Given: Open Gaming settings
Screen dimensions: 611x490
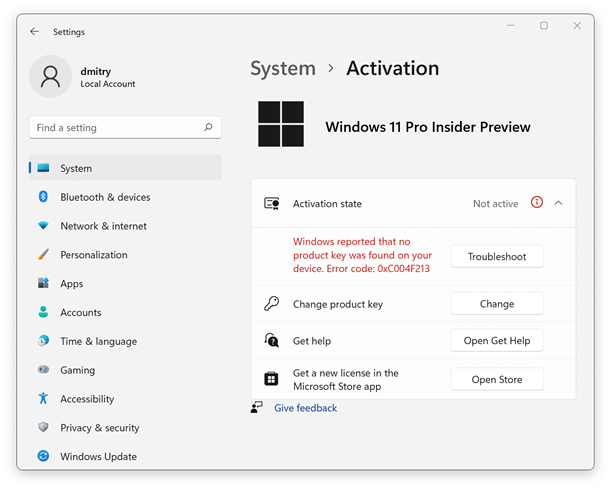Looking at the screenshot, I should (125, 370).
